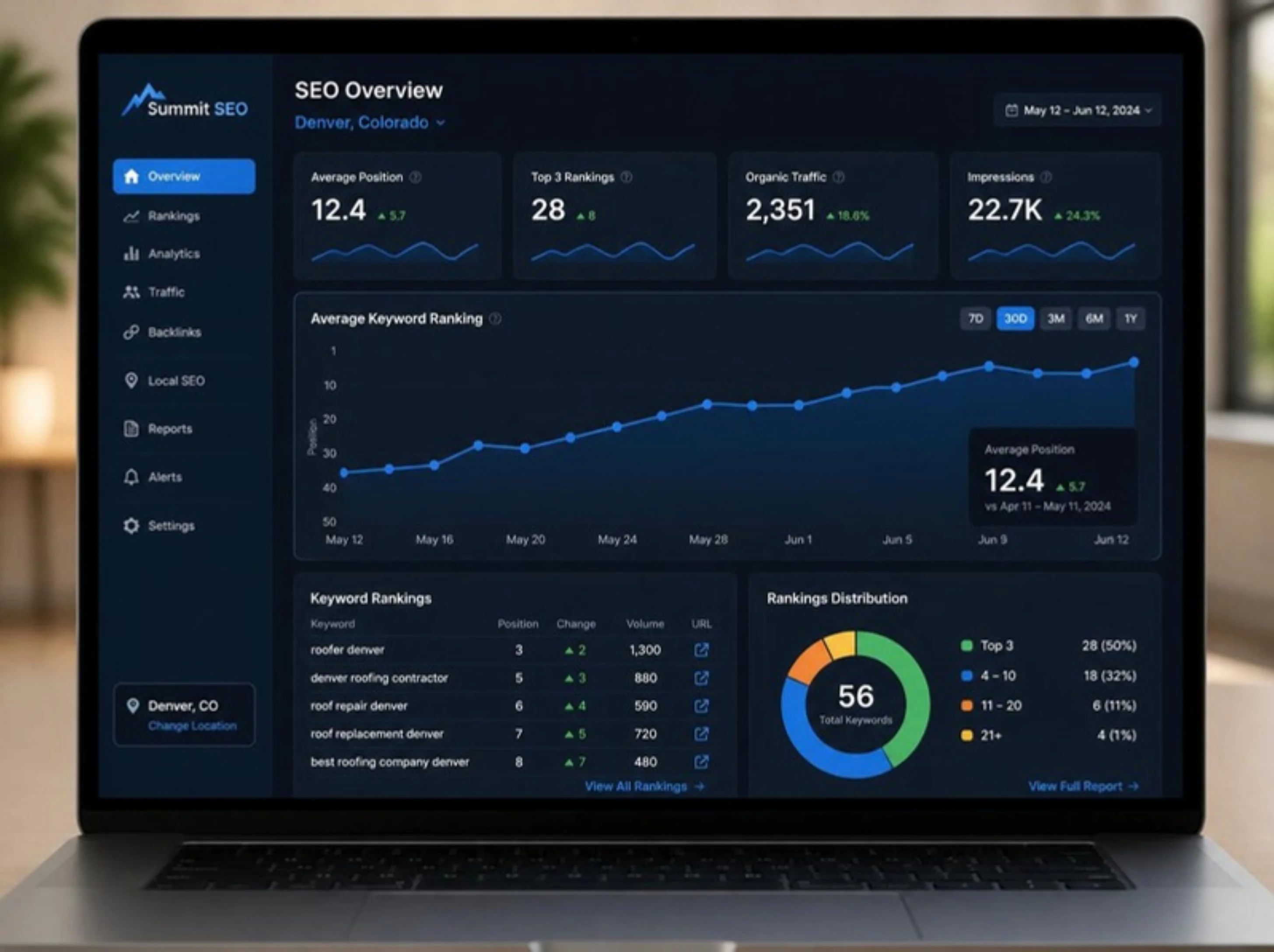Click location pin icon in Denver, CO box
The image size is (1274, 952).
point(133,706)
